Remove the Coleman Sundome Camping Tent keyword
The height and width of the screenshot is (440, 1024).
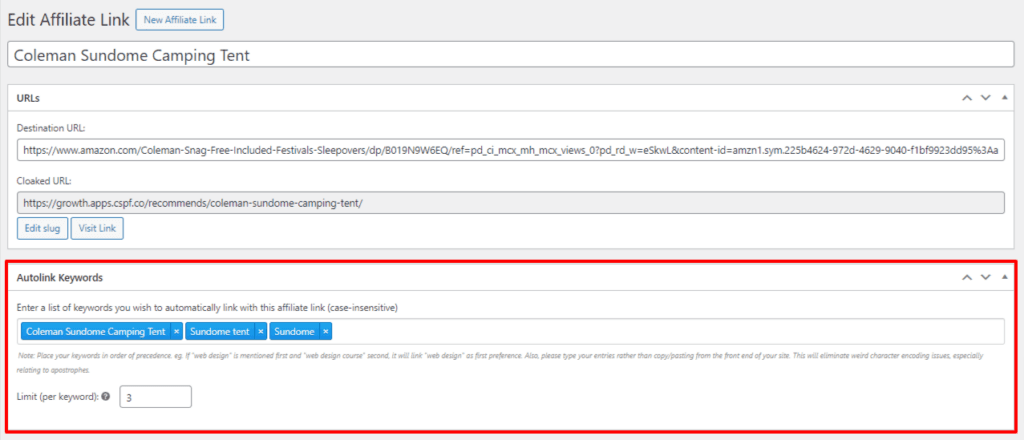(x=176, y=332)
